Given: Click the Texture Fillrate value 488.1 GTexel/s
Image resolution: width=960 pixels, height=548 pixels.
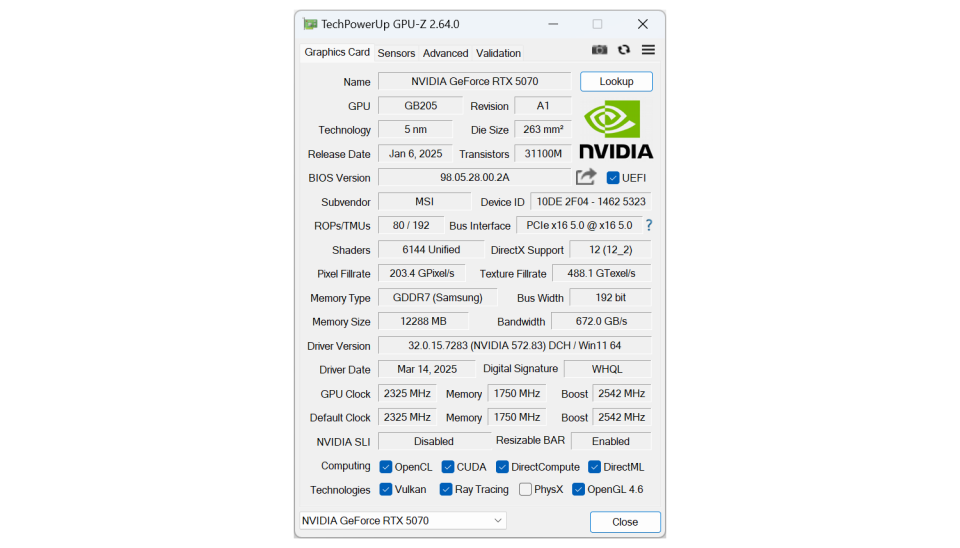Looking at the screenshot, I should (602, 273).
